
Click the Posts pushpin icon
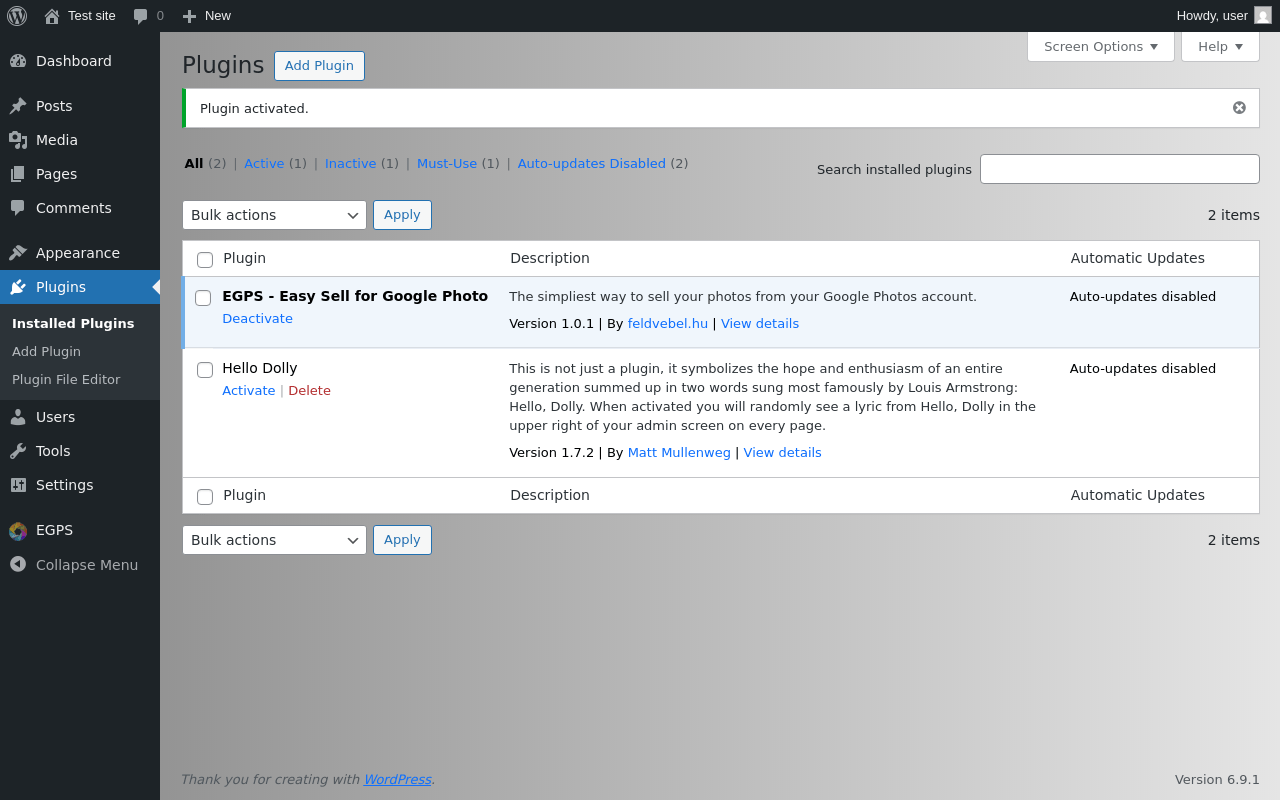(x=18, y=106)
